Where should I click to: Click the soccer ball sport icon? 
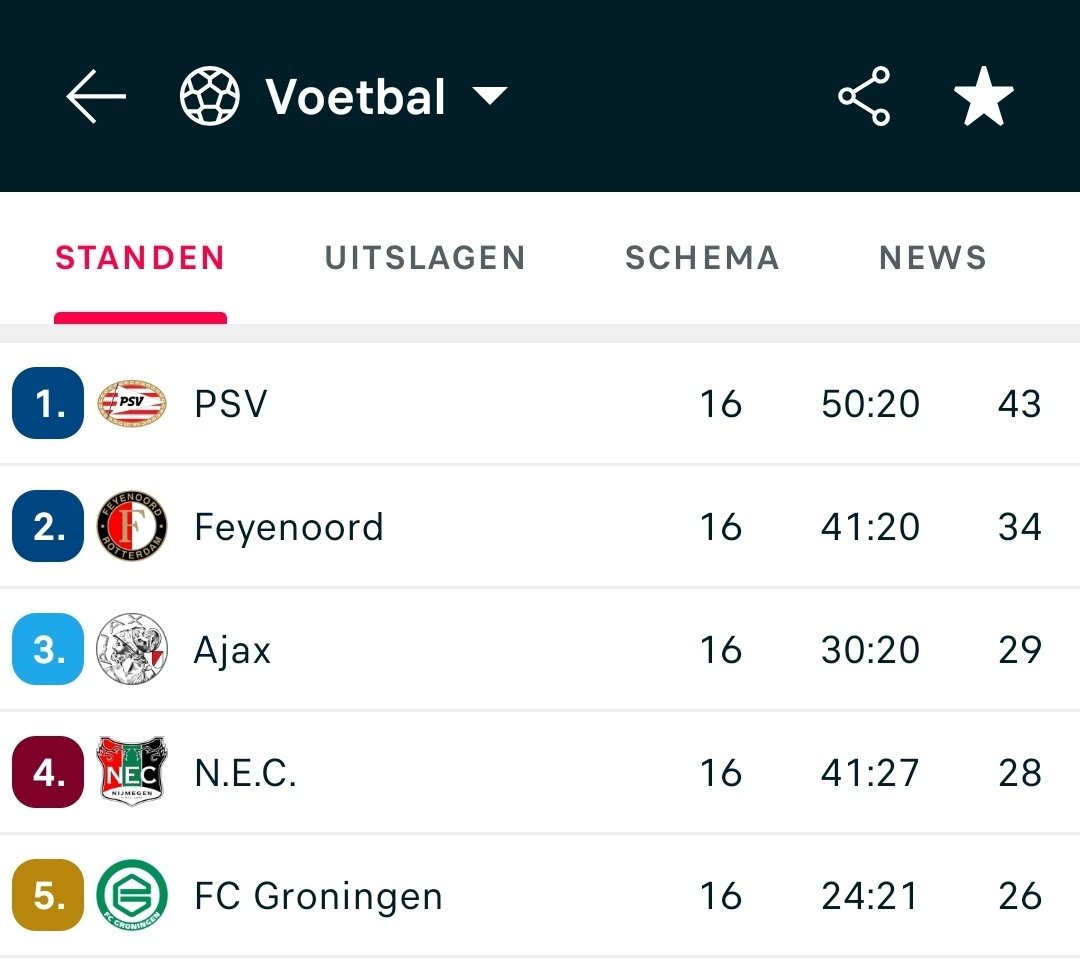tap(209, 96)
